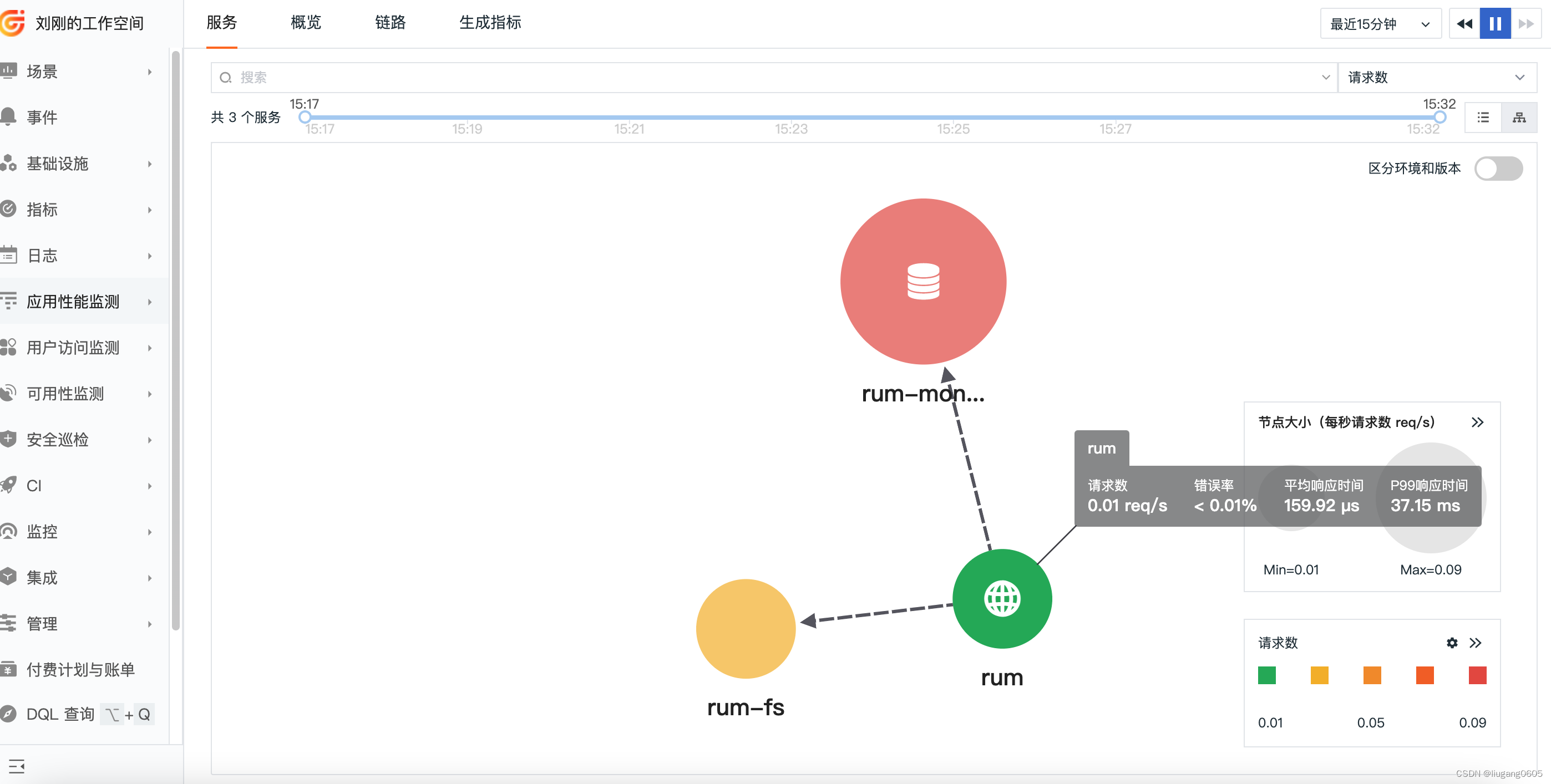Click the sidebar vertical scrollbar
Image resolution: width=1551 pixels, height=784 pixels.
(x=176, y=340)
